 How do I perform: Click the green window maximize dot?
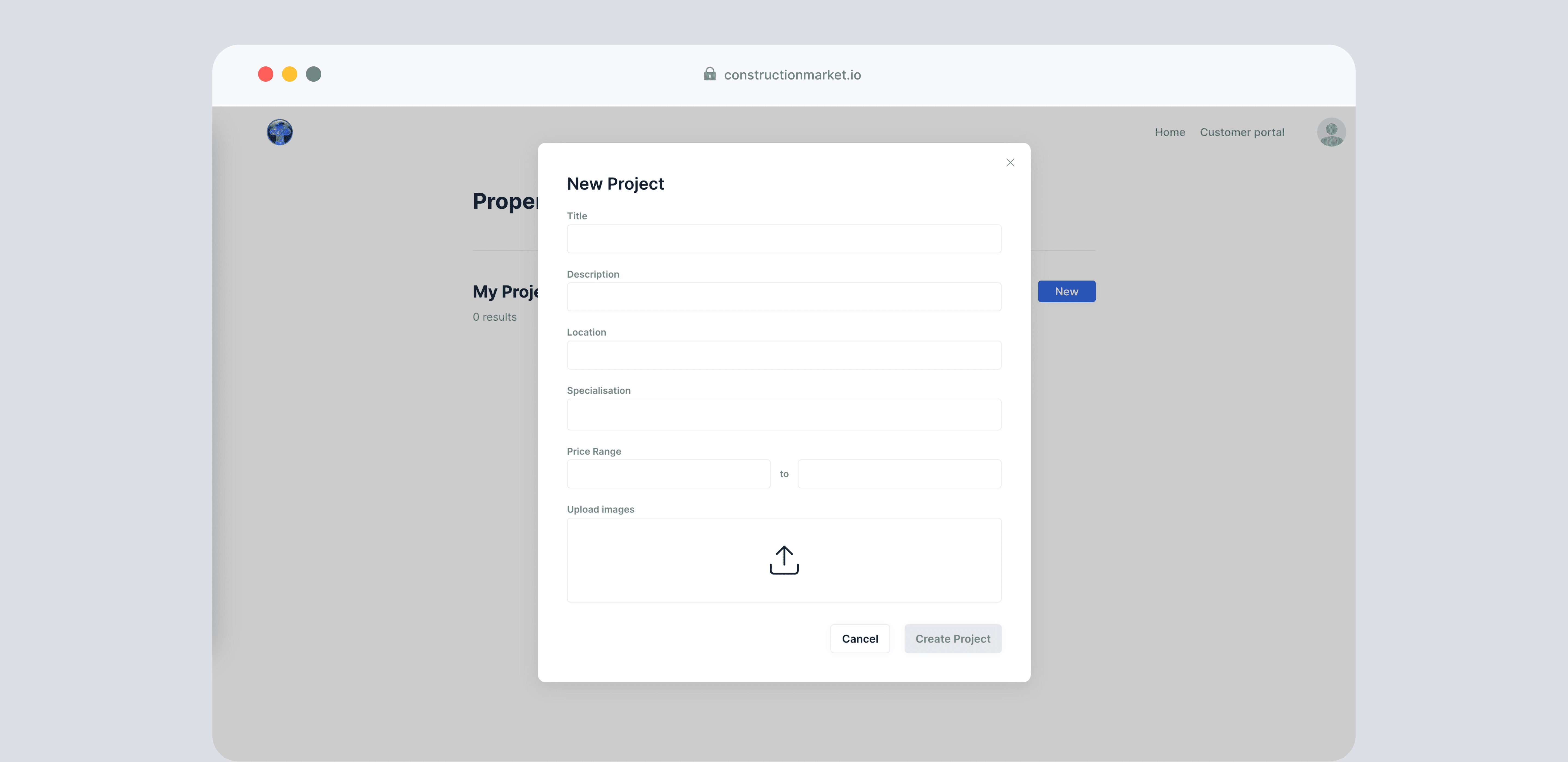(314, 74)
